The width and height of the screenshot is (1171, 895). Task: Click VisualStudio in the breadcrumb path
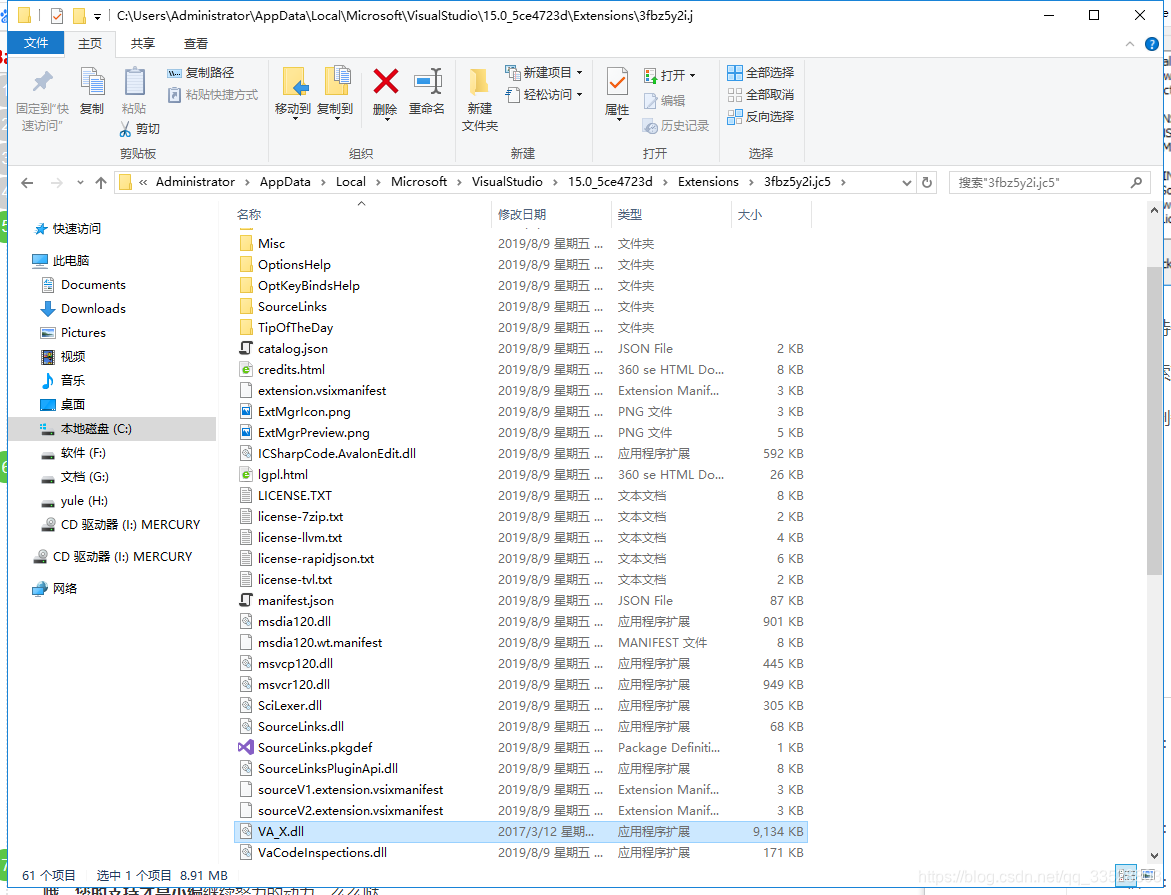tap(507, 182)
